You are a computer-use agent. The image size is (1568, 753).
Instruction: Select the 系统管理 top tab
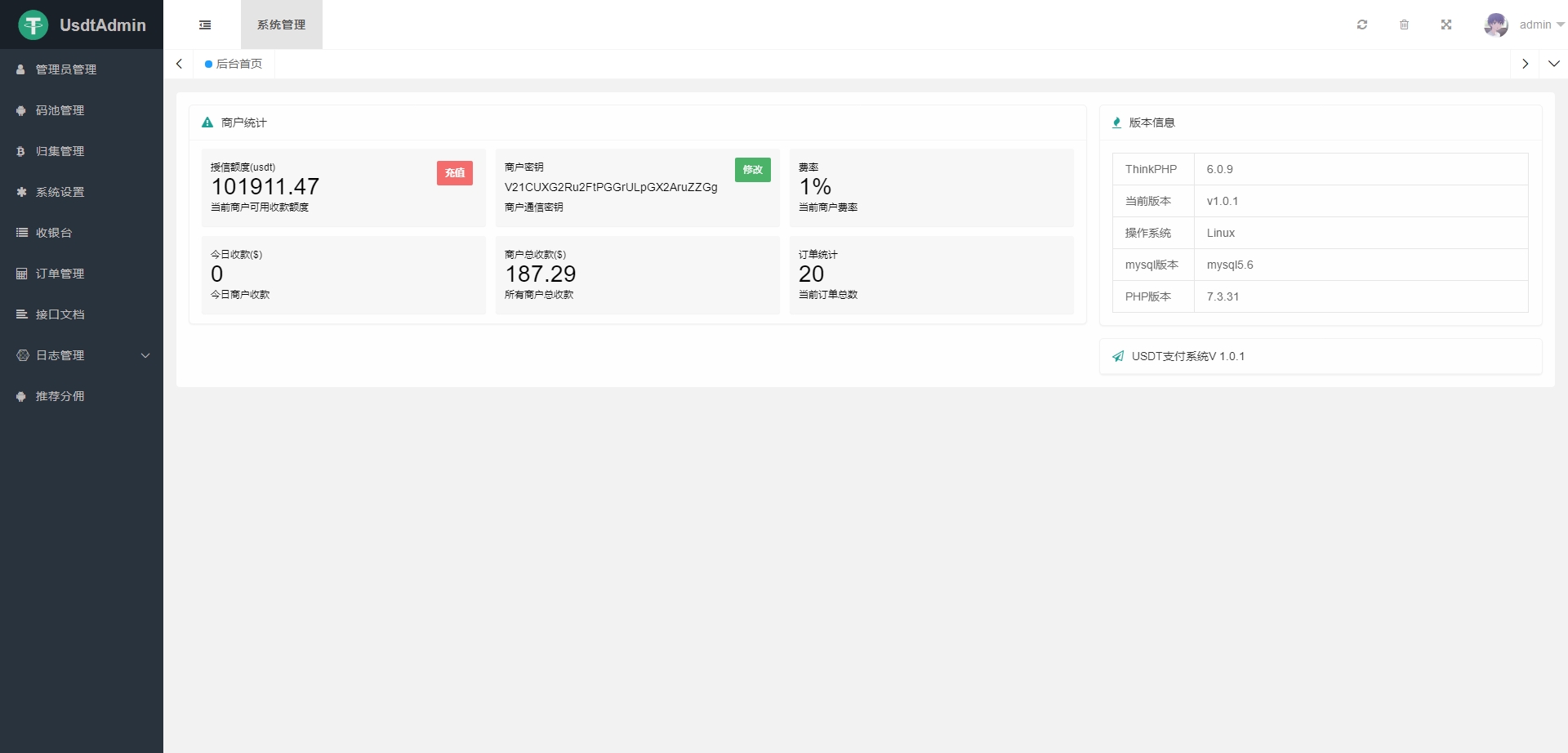click(x=281, y=25)
